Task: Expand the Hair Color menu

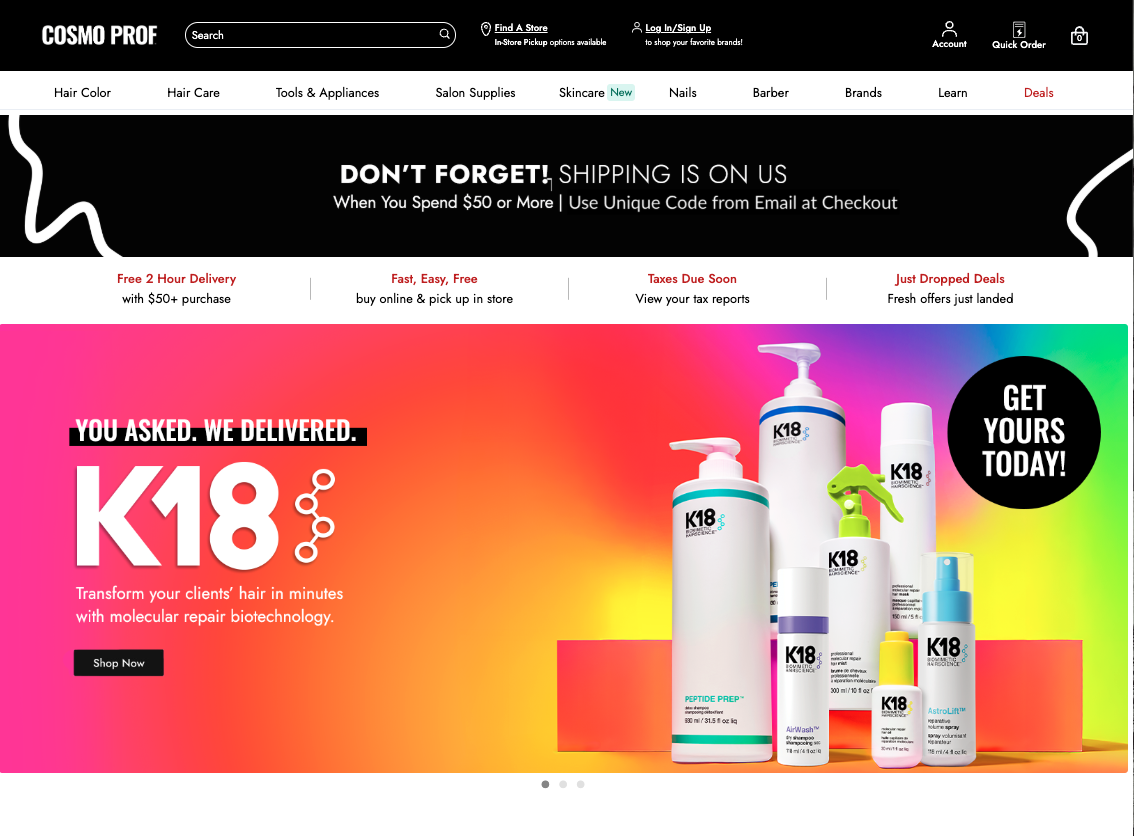Action: [x=82, y=93]
